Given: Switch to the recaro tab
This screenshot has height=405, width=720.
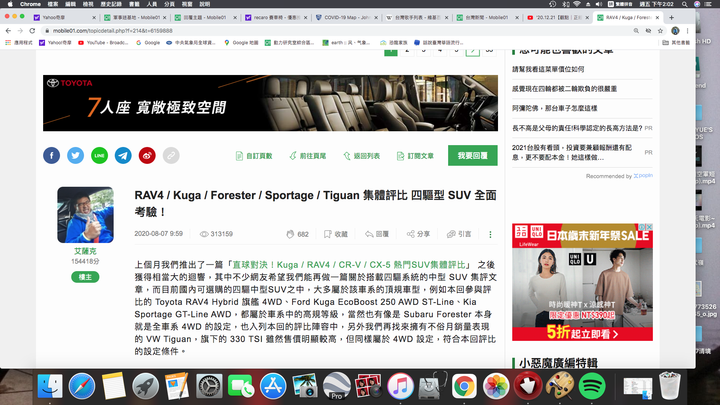Looking at the screenshot, I should (x=276, y=17).
